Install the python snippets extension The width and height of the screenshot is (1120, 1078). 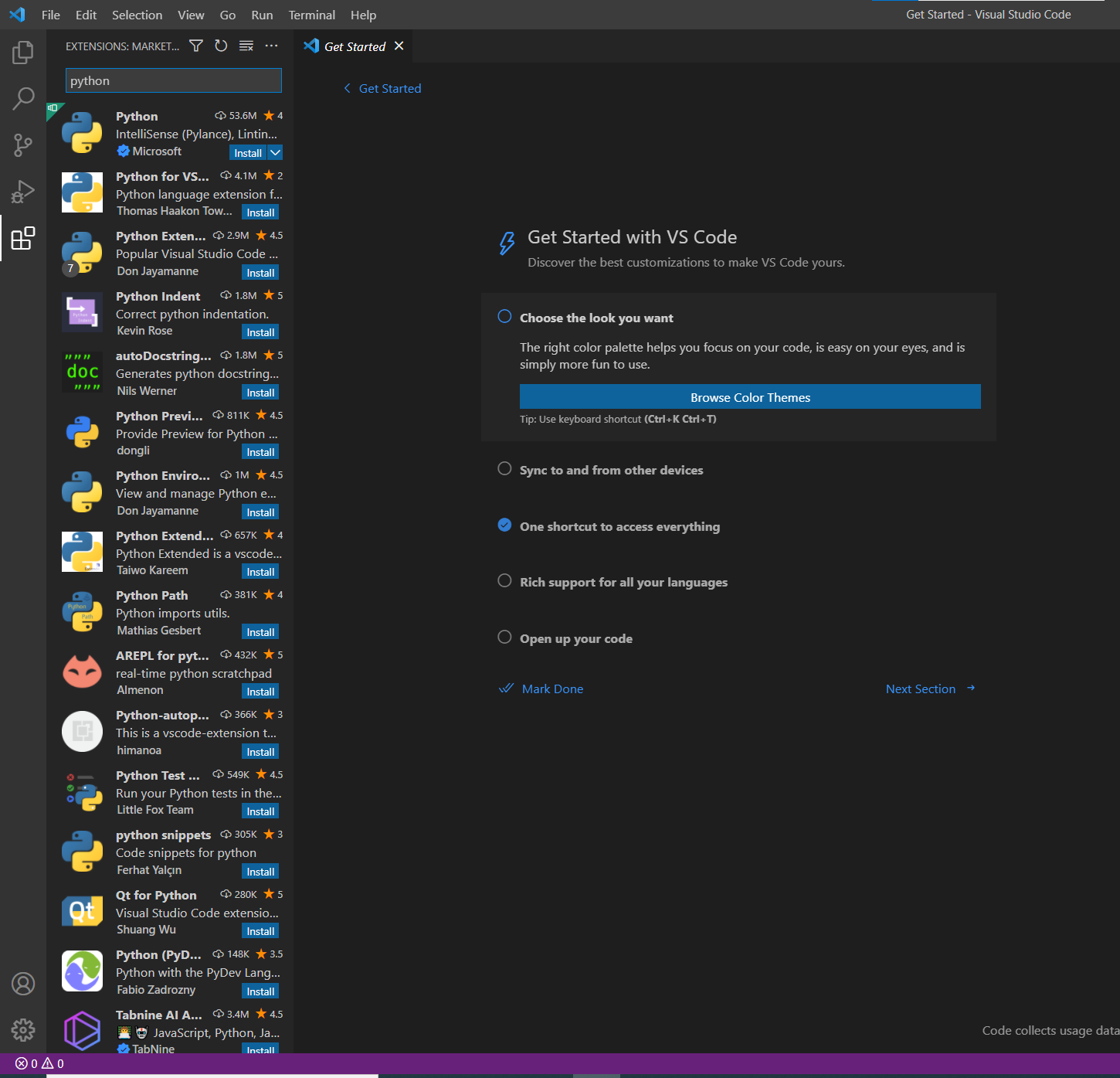(261, 872)
